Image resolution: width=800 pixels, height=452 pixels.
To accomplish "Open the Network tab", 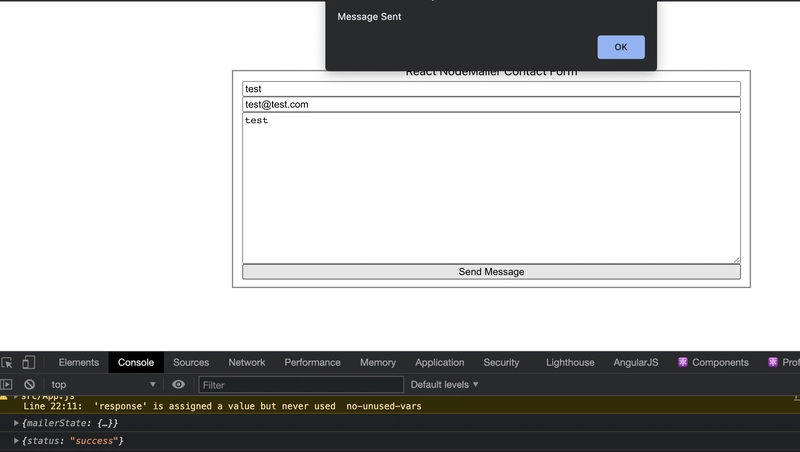I will tap(246, 362).
